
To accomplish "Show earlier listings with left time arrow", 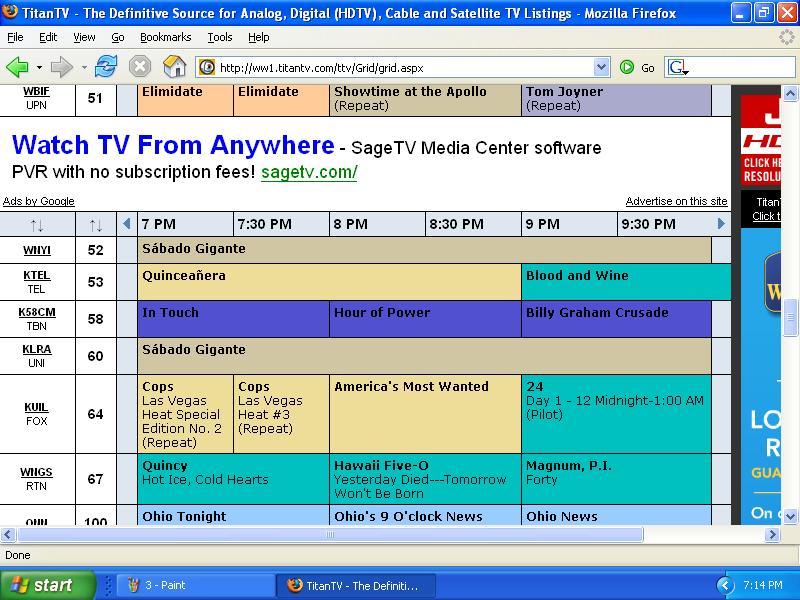I will tap(127, 223).
